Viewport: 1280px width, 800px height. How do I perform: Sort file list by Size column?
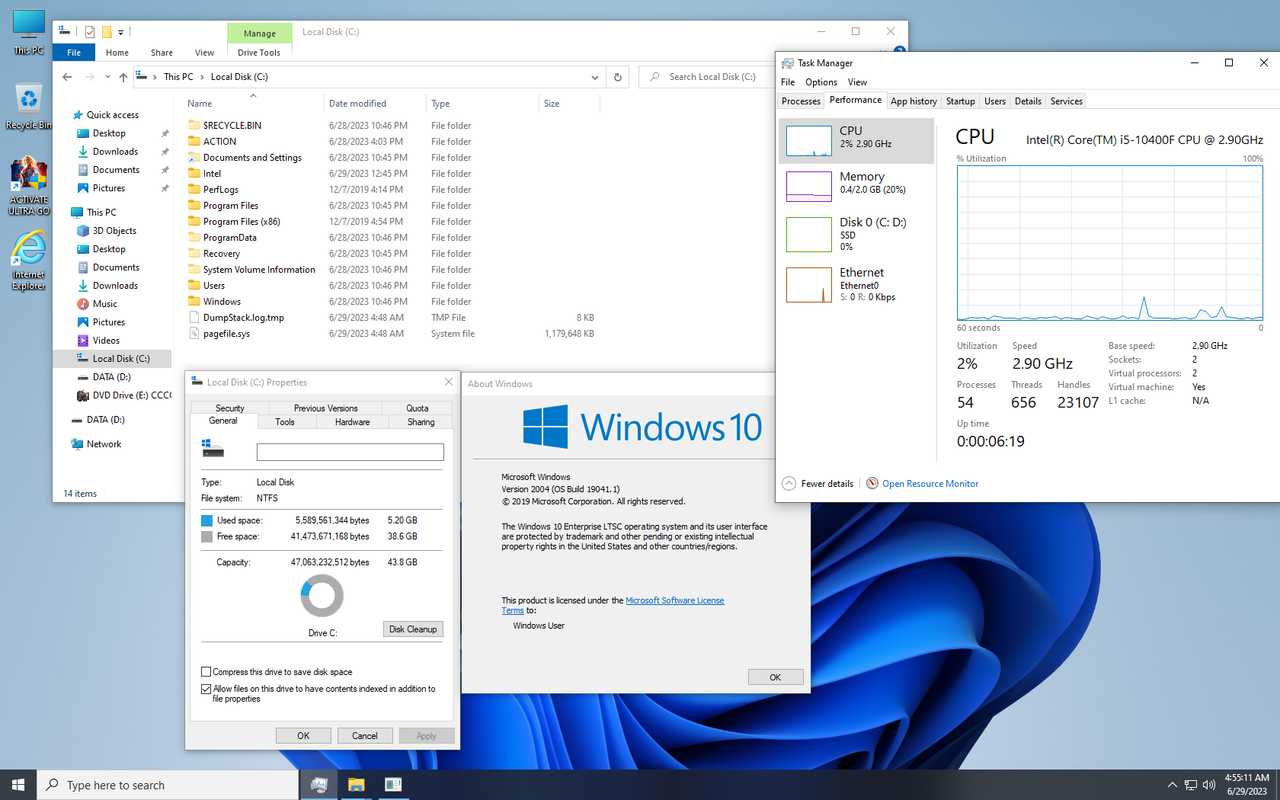tap(569, 103)
